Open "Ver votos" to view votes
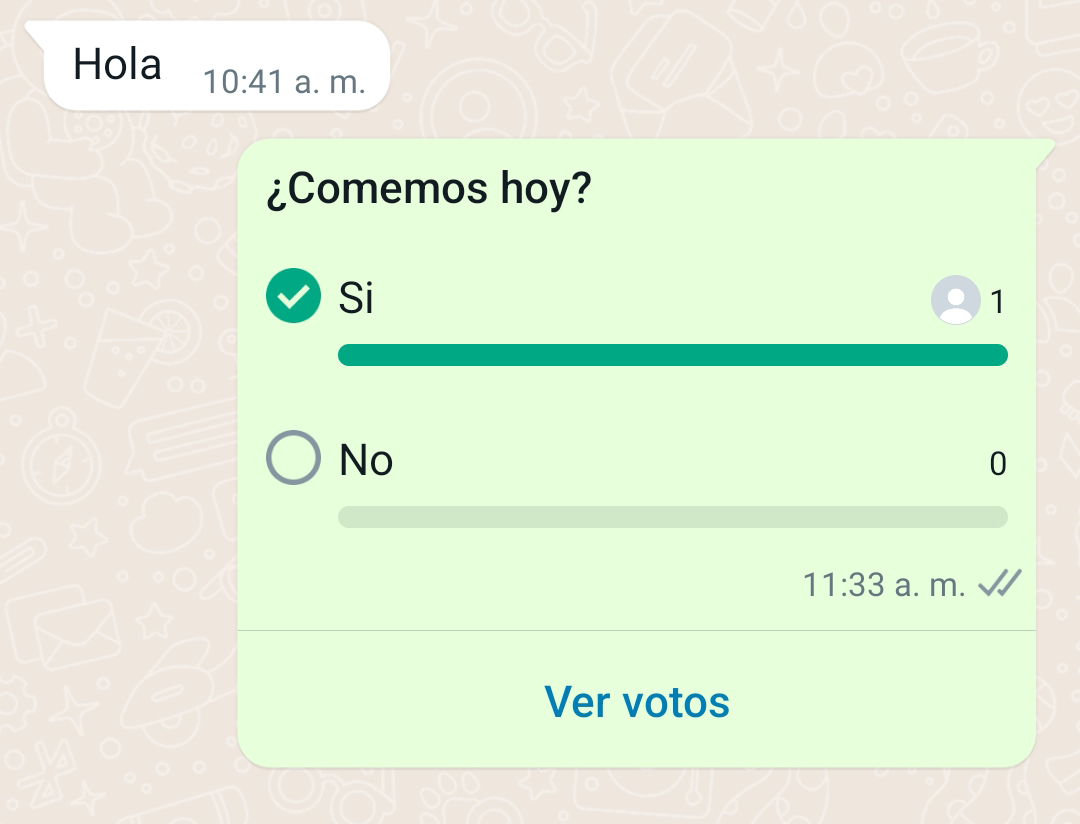The image size is (1080, 824). point(637,702)
